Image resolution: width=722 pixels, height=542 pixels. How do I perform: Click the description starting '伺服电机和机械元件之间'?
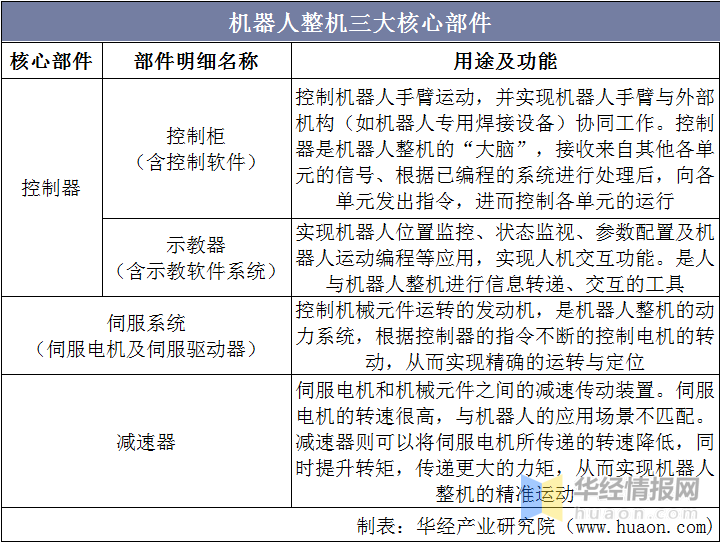coord(505,442)
